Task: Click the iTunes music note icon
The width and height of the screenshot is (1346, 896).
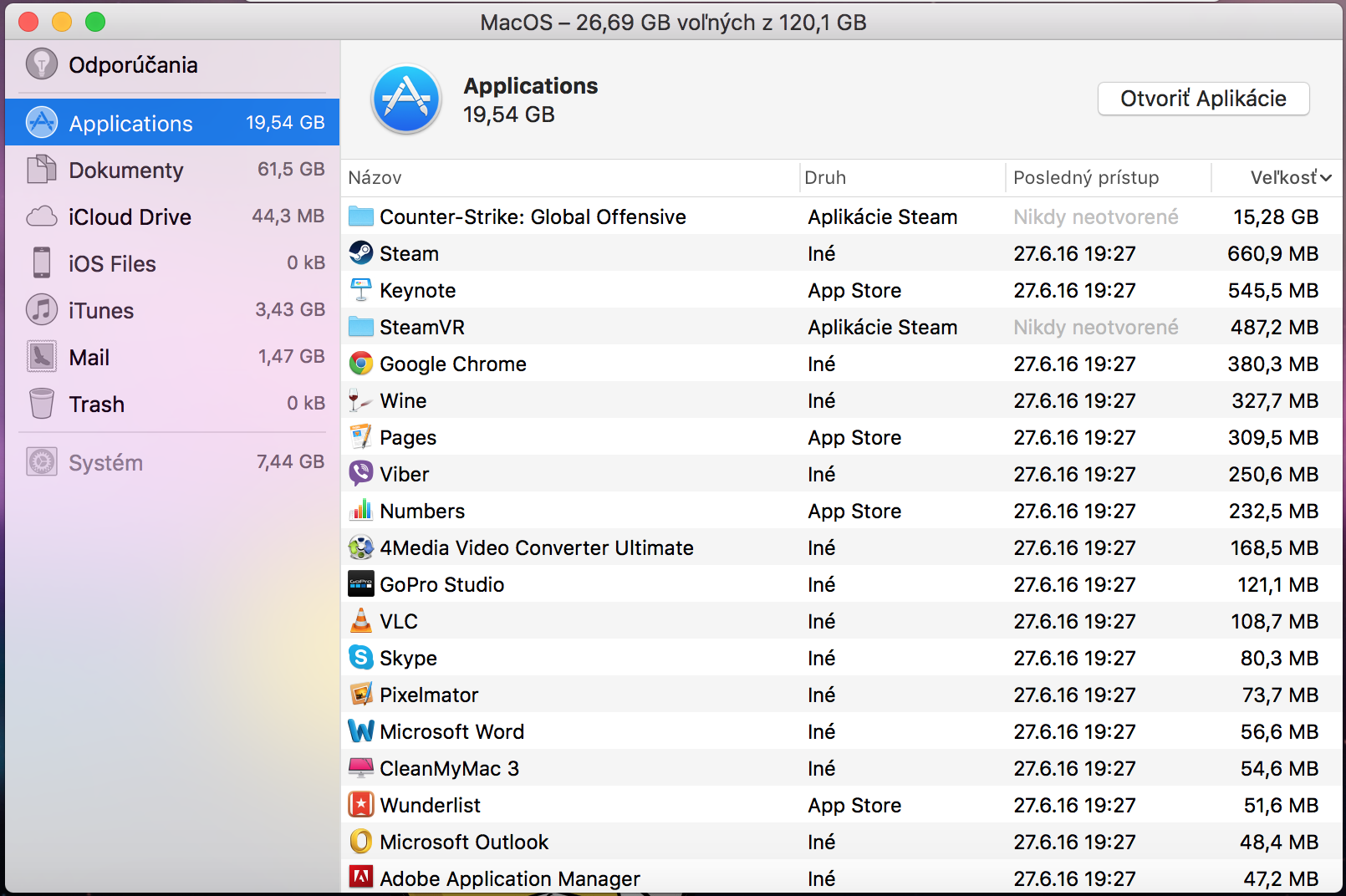Action: (41, 309)
